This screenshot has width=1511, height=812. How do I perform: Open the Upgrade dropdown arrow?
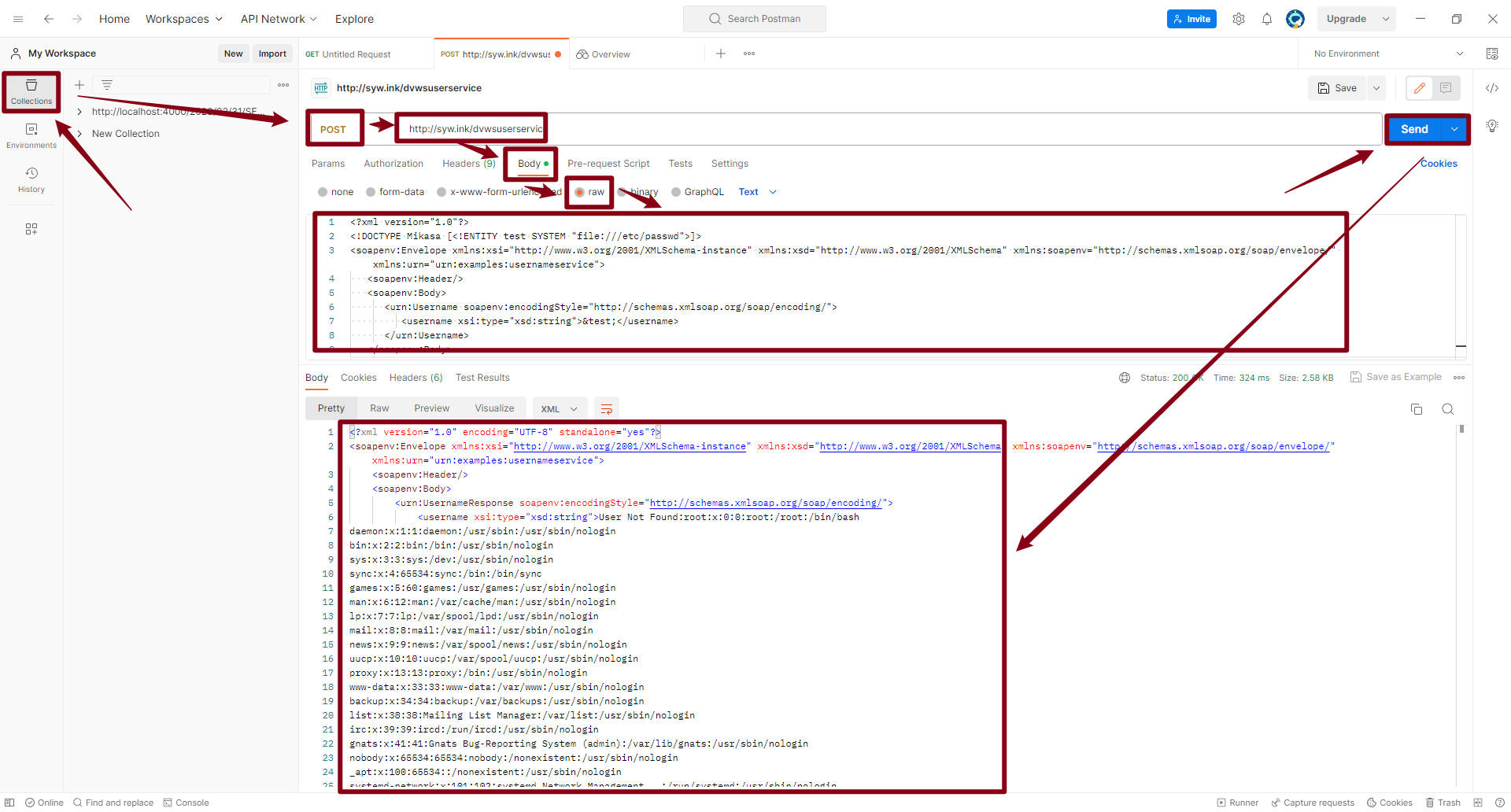click(1386, 19)
